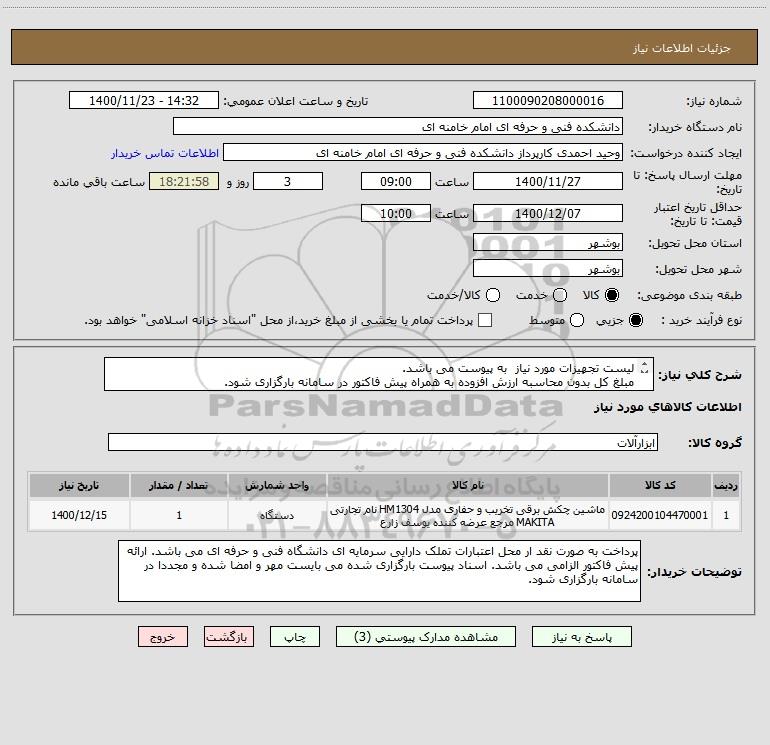
Task: Click the چاپ print button
Action: [295, 637]
